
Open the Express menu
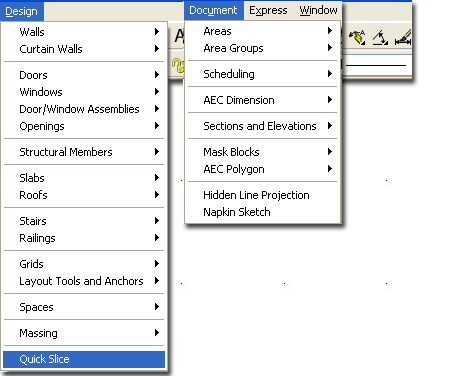268,11
